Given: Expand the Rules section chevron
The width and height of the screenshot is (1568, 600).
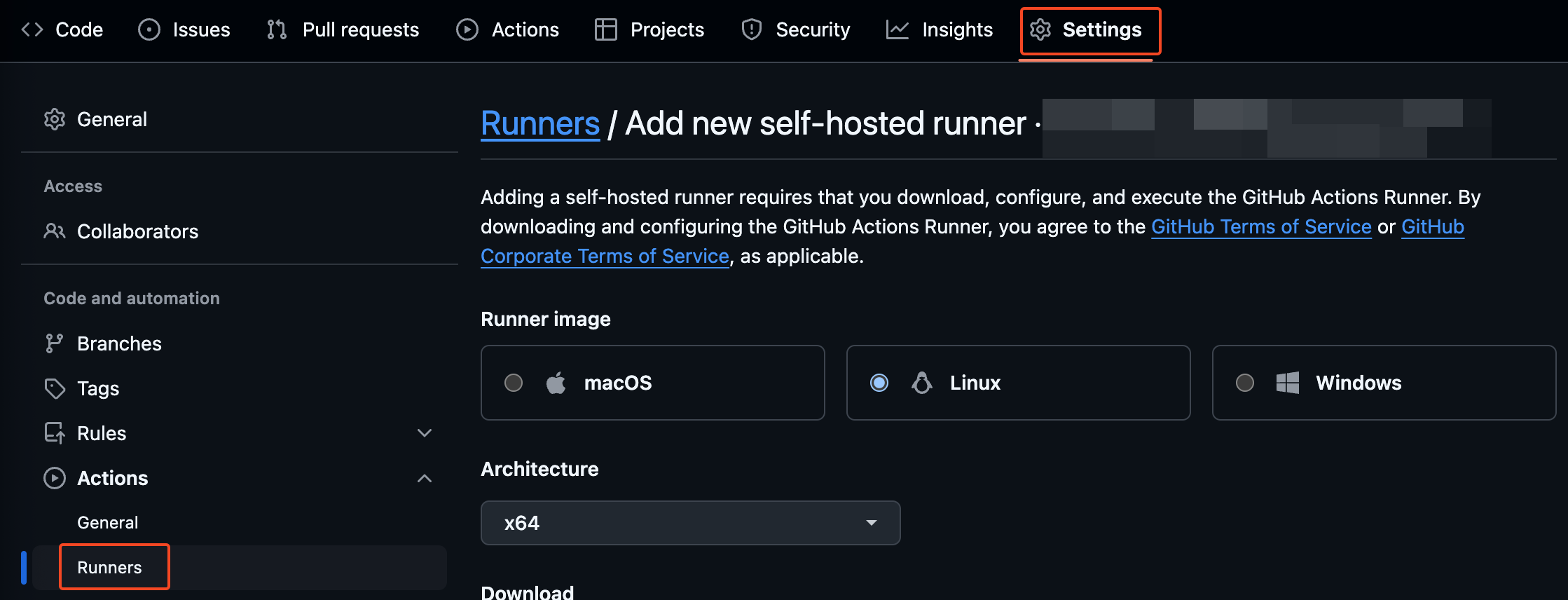Looking at the screenshot, I should click(425, 433).
